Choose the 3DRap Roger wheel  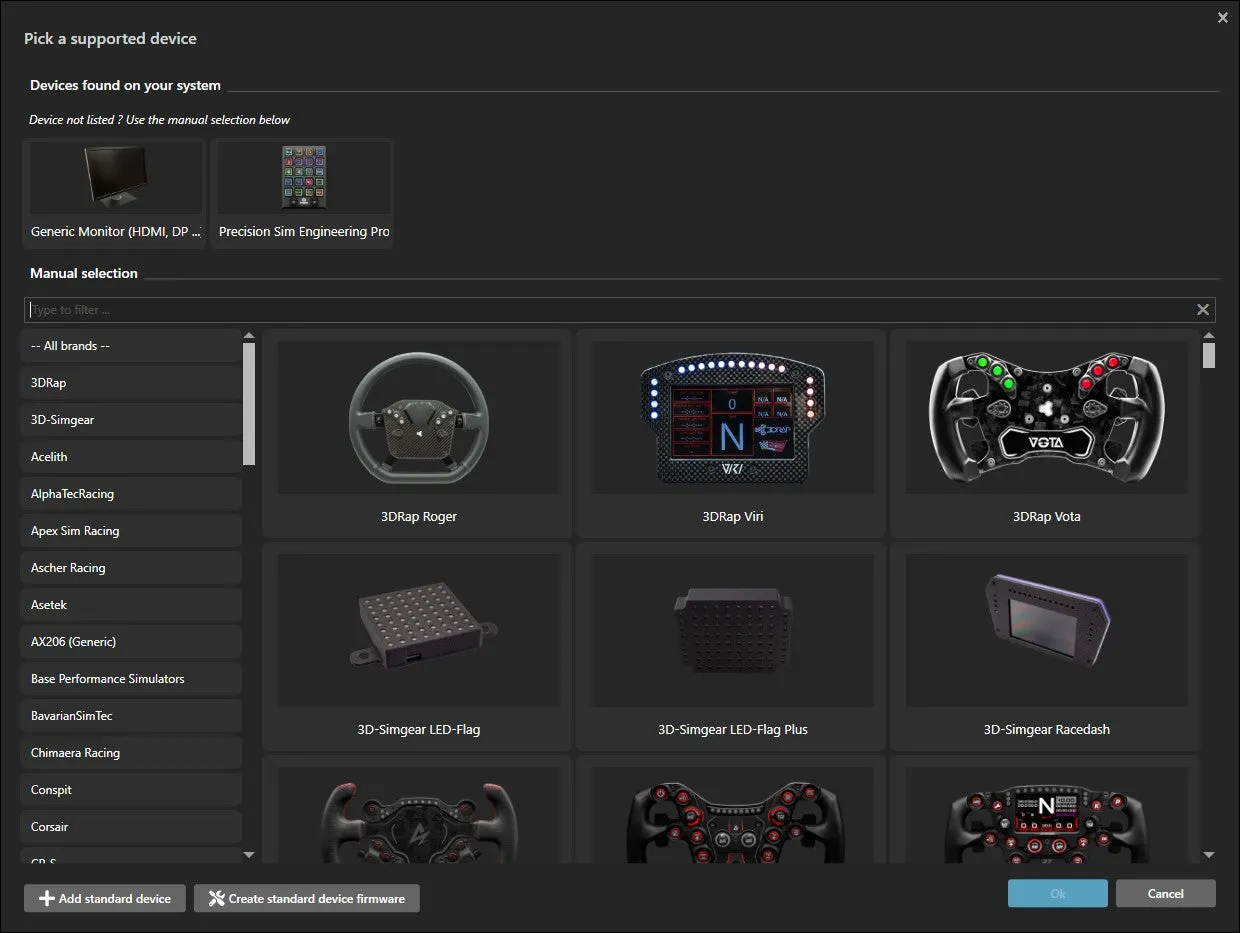[x=417, y=433]
